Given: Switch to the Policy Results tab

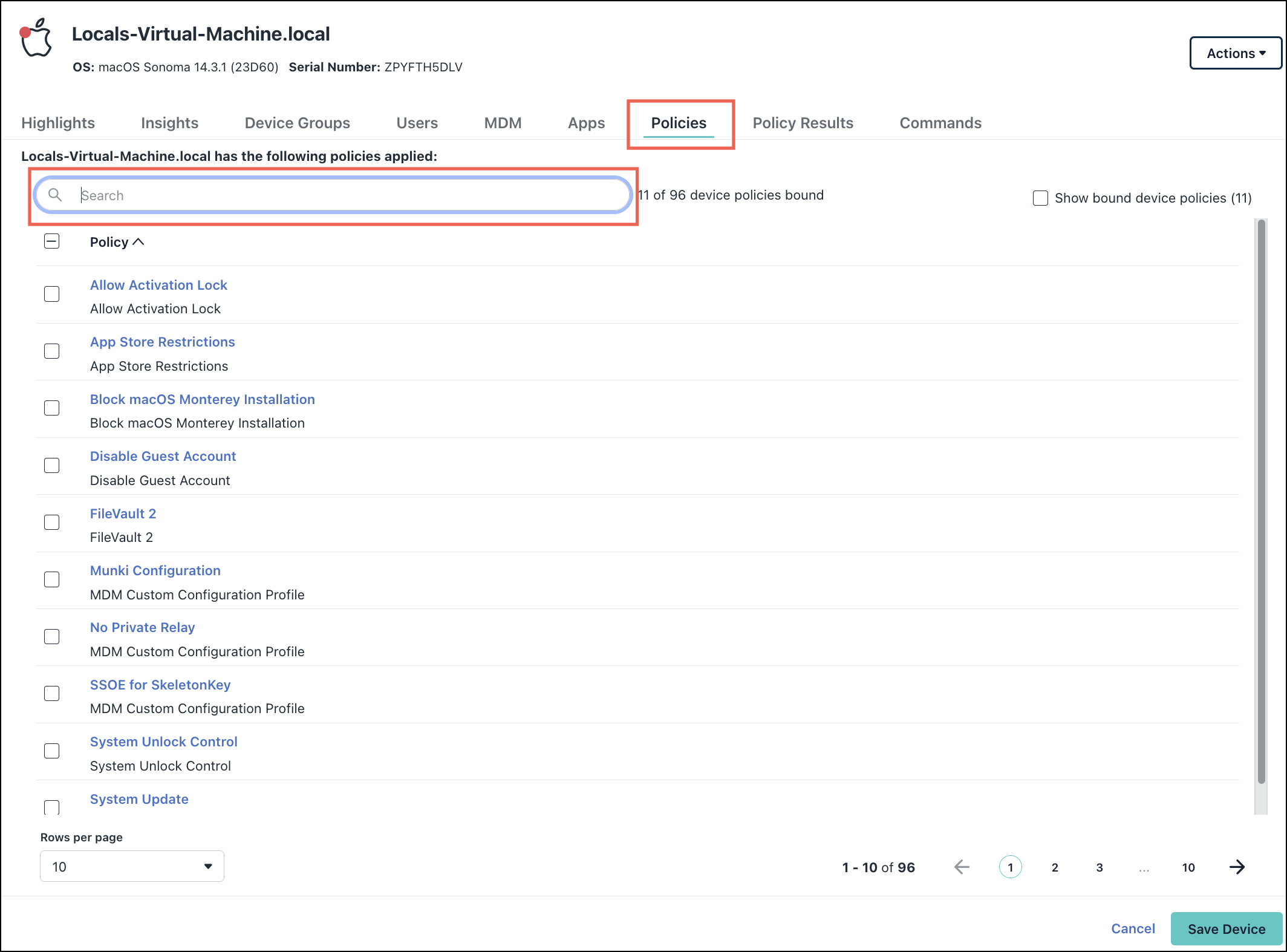Looking at the screenshot, I should [803, 123].
